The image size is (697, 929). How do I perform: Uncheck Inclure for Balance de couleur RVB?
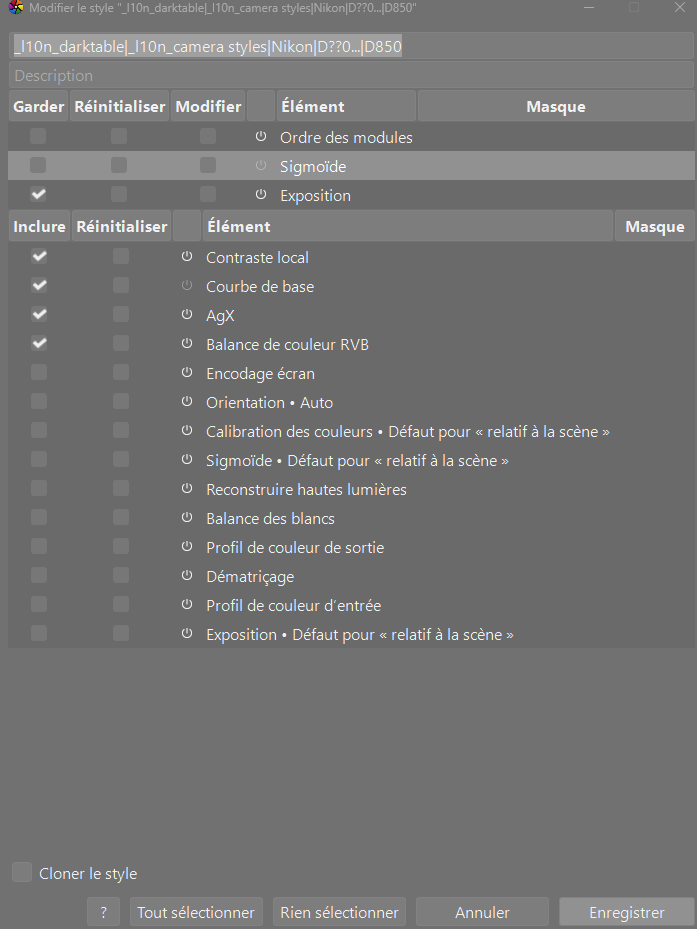[39, 344]
